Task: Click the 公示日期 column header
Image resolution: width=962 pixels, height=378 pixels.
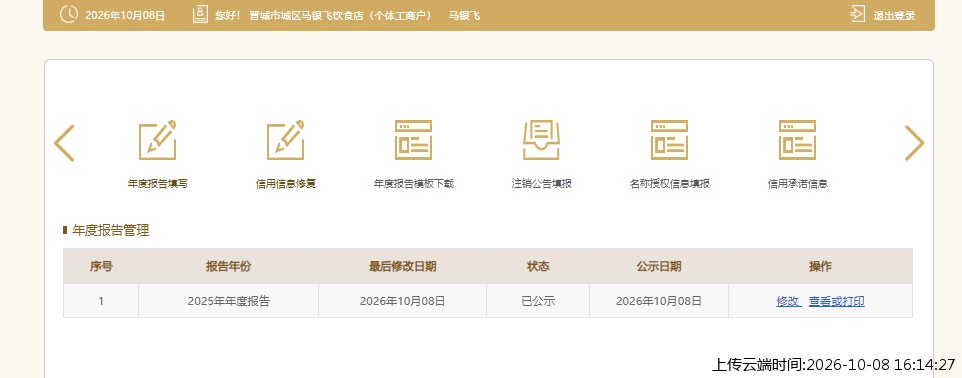Action: tap(659, 266)
